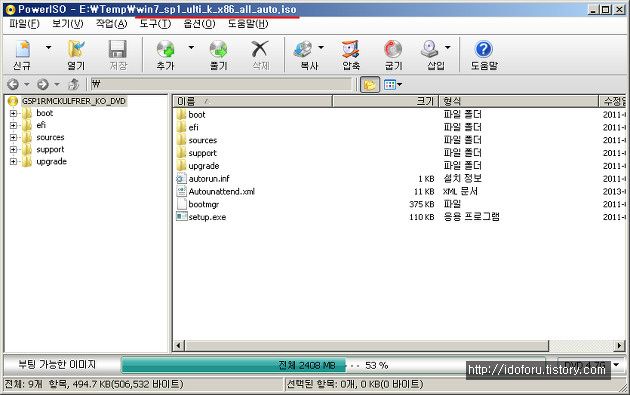Viewport: 630px width, 395px height.
Task: Select support folder in file list
Action: [x=202, y=153]
